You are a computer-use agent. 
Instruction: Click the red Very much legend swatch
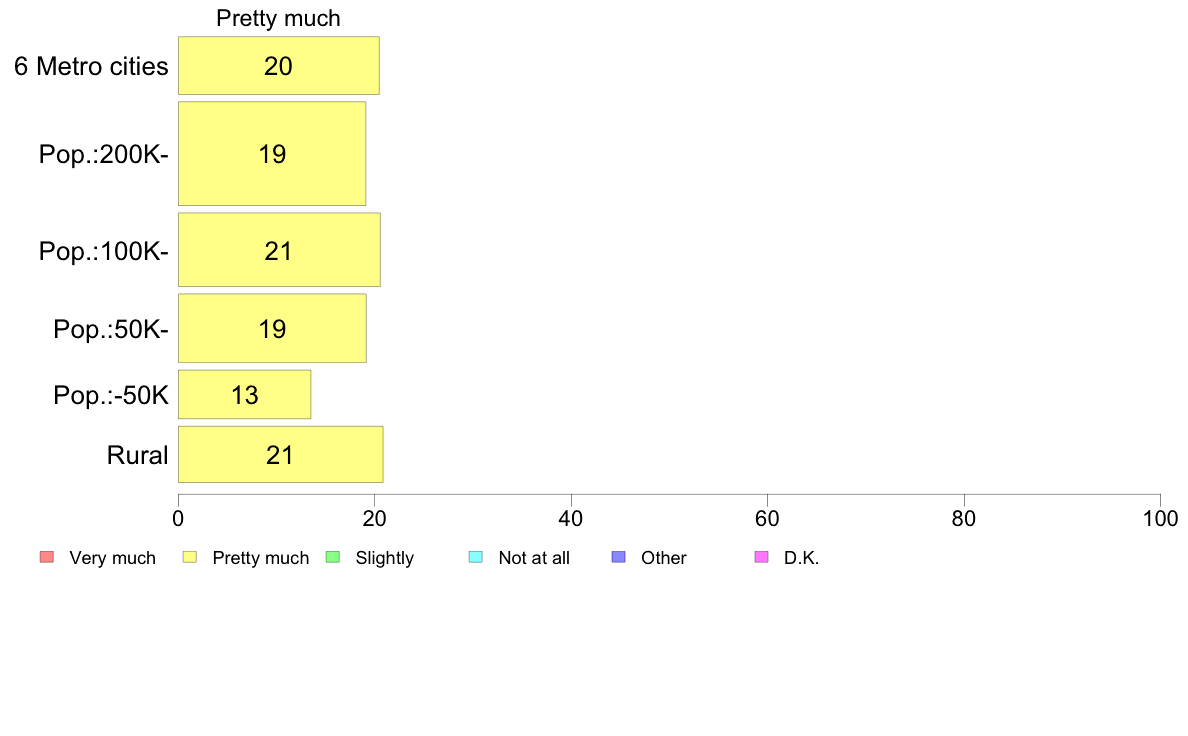(x=47, y=557)
